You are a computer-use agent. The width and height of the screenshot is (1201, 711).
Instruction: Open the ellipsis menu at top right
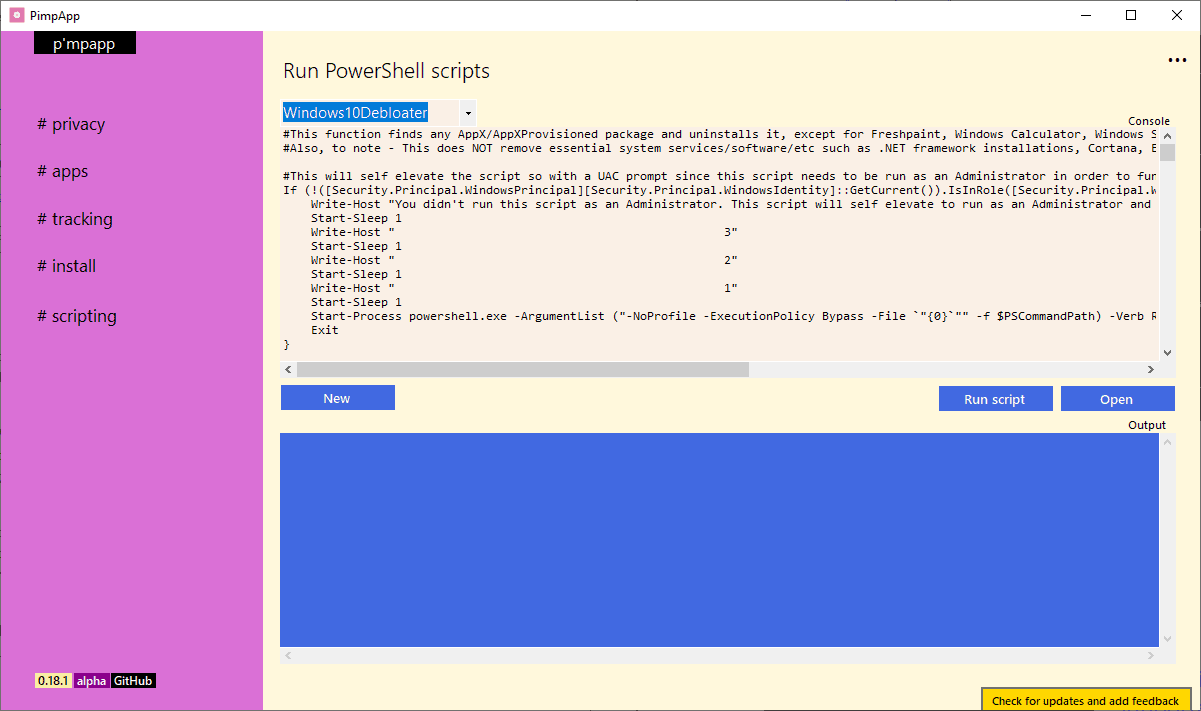(1176, 60)
